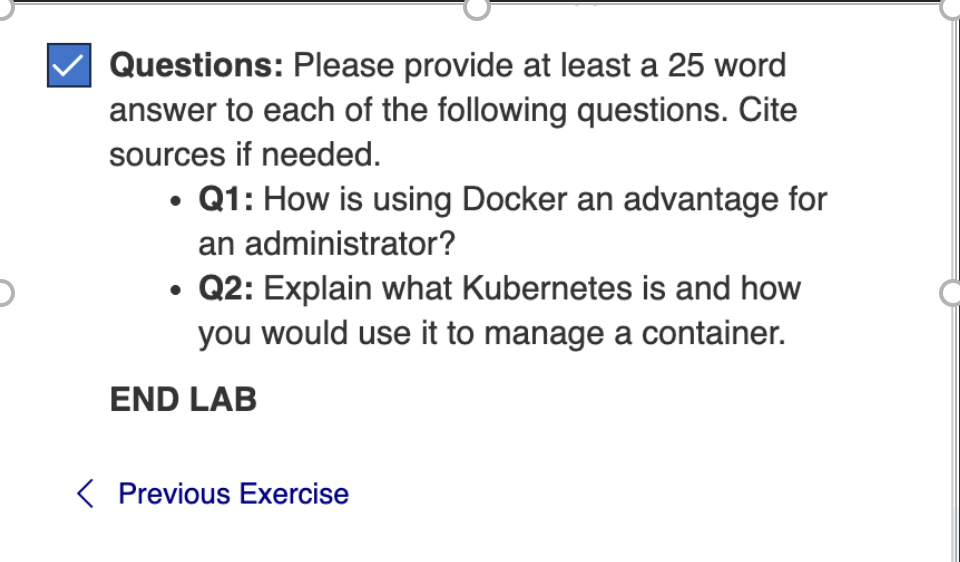Click the "sources if needed." line
Image resolution: width=960 pixels, height=562 pixels.
pyautogui.click(x=245, y=155)
